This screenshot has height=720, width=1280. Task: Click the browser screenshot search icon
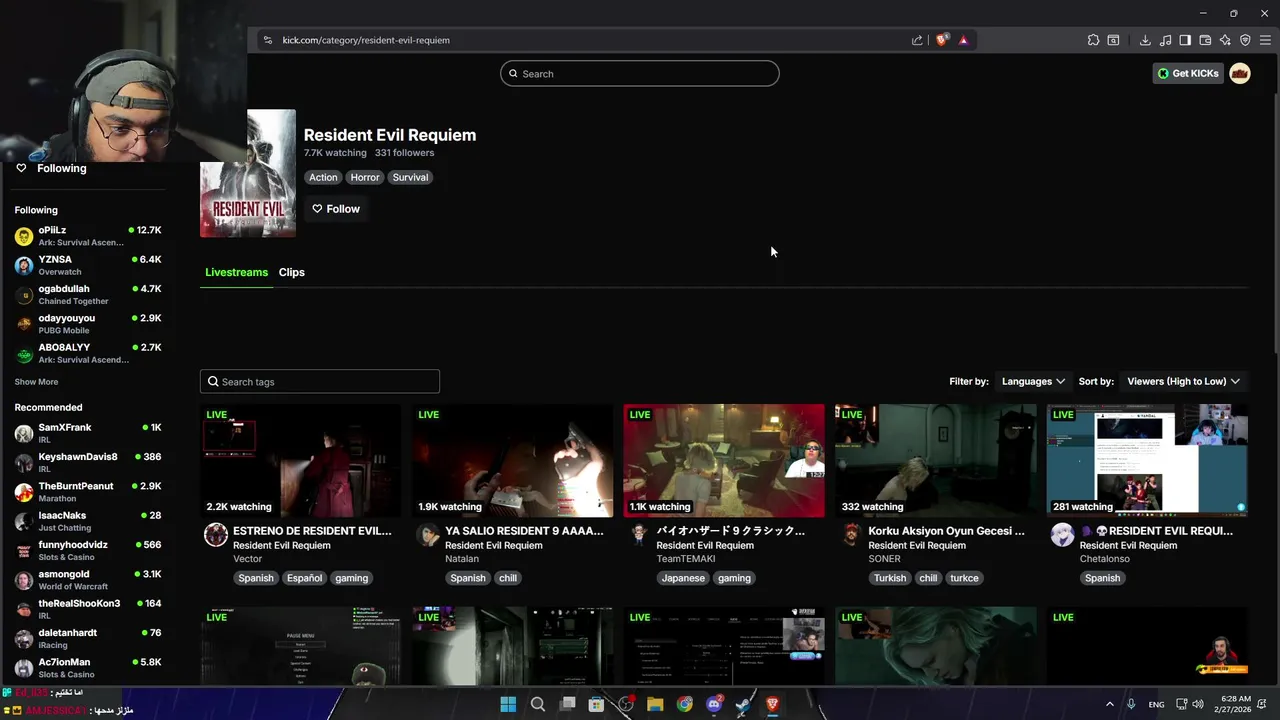[x=1113, y=40]
